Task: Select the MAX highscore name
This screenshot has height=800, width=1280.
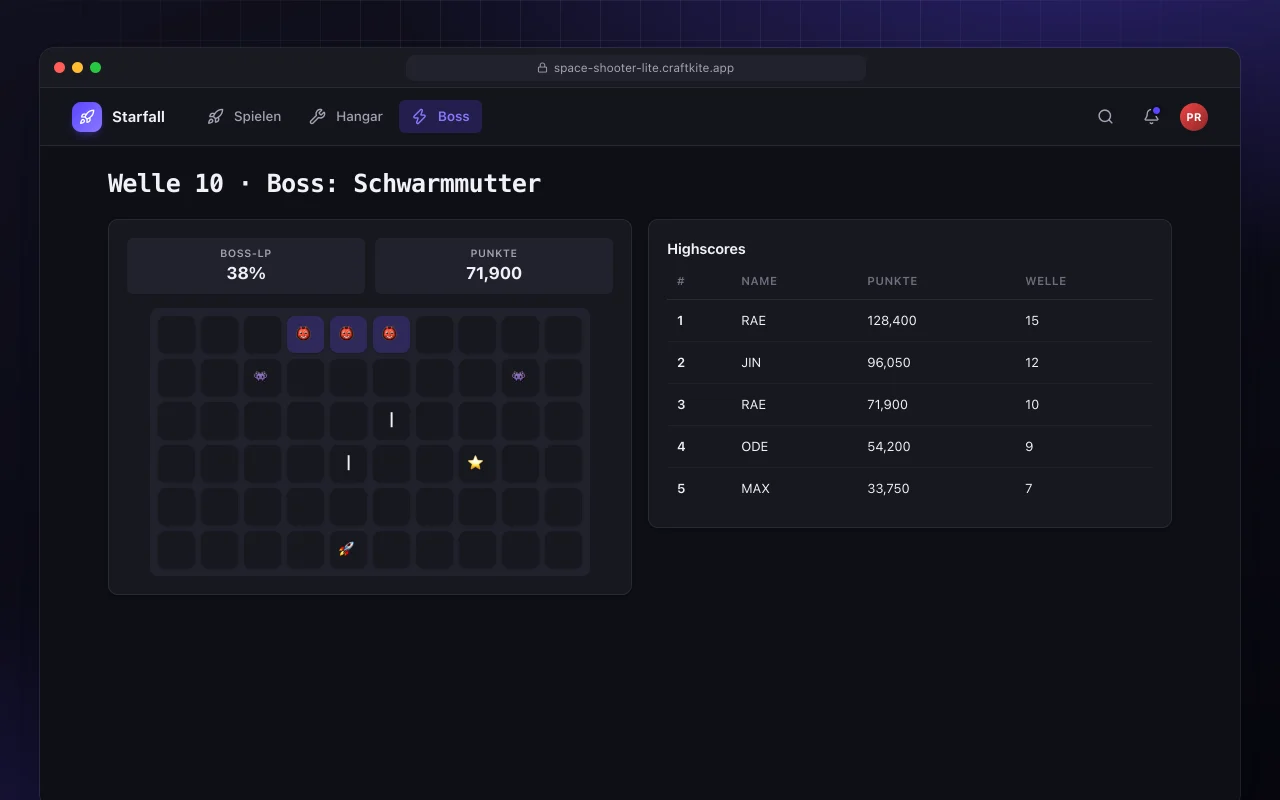Action: coord(756,489)
